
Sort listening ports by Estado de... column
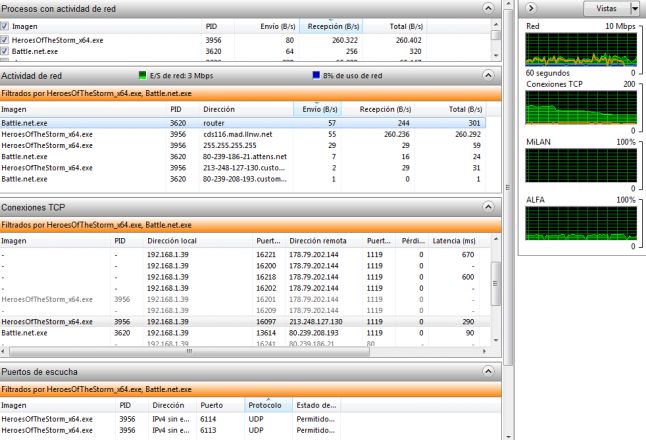click(316, 405)
